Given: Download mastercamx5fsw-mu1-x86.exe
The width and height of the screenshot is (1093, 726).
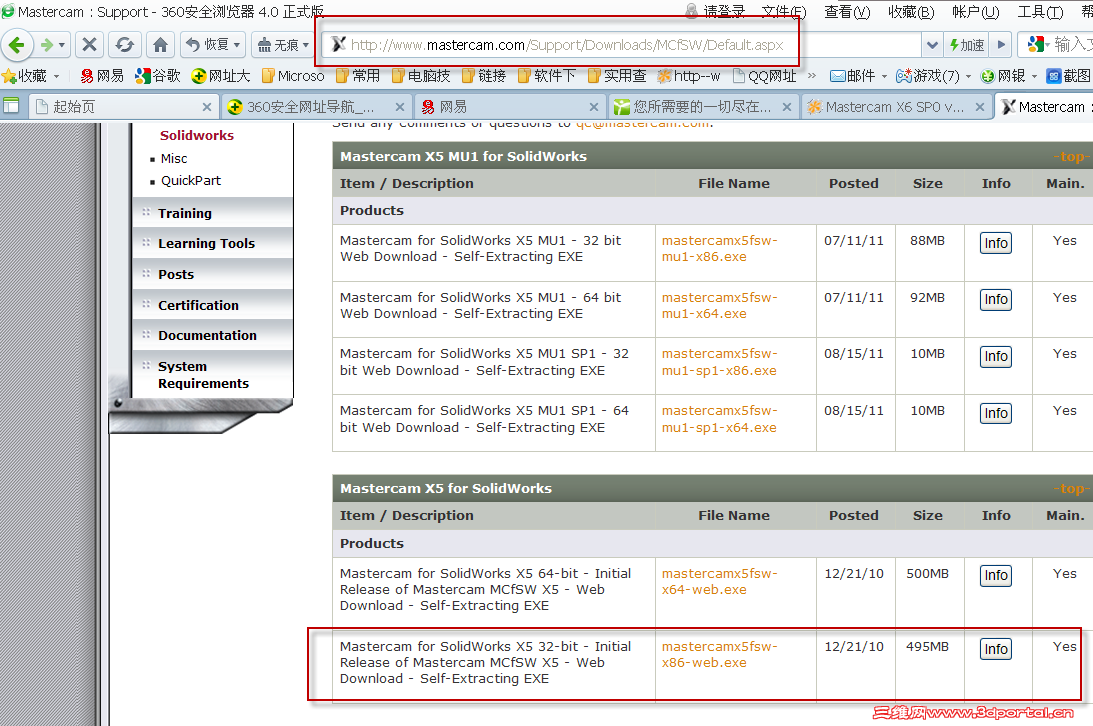Looking at the screenshot, I should point(719,249).
